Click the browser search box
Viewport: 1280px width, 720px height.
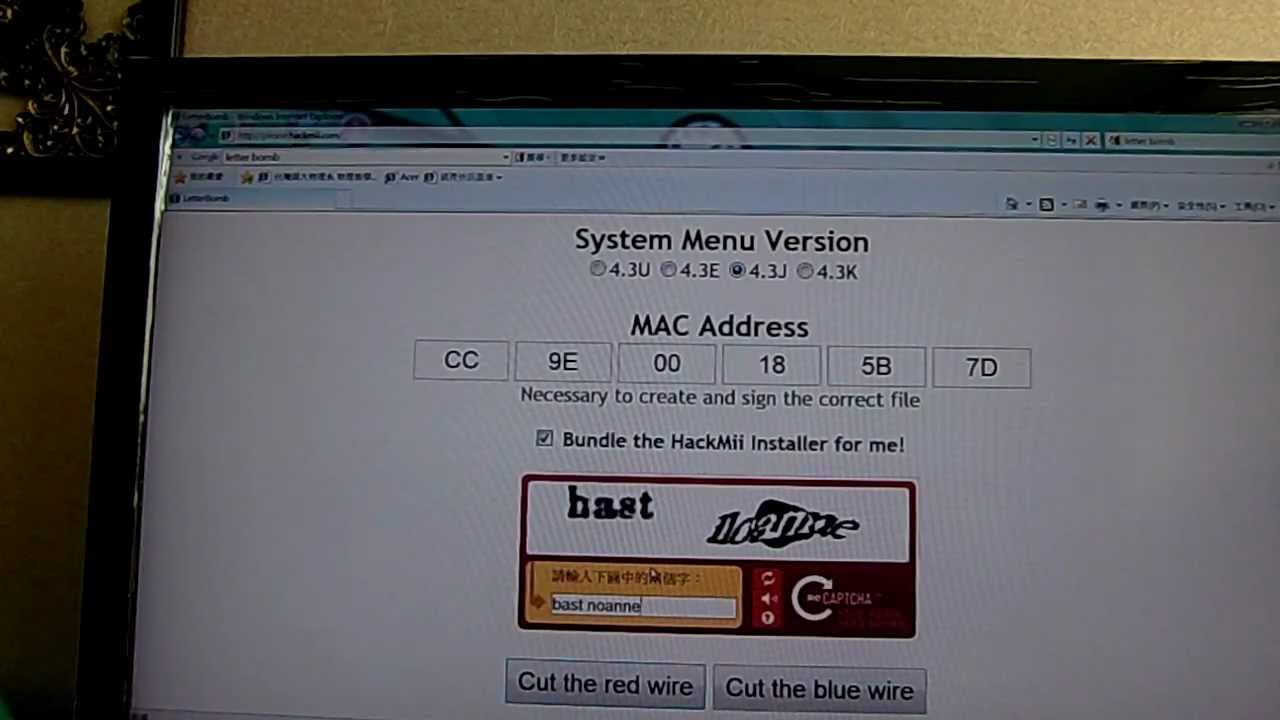[x=1190, y=141]
